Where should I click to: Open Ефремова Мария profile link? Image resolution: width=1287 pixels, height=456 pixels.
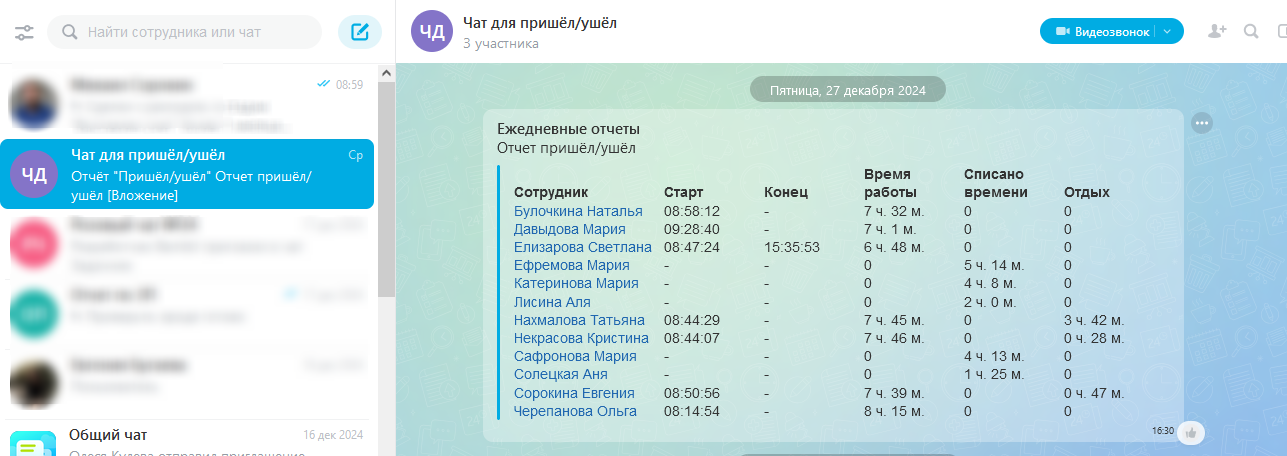[572, 265]
